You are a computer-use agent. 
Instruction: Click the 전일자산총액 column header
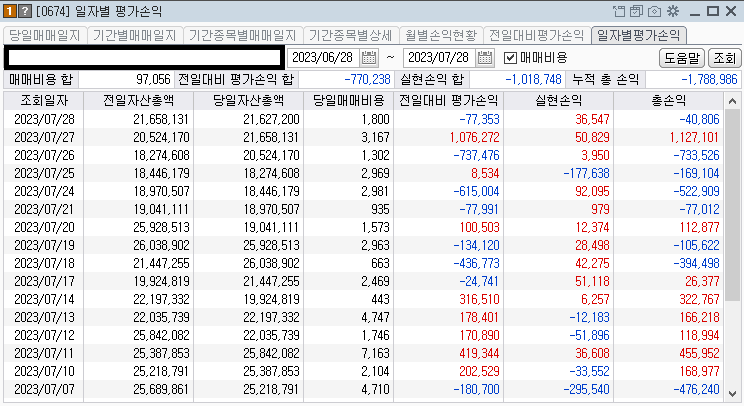click(139, 101)
